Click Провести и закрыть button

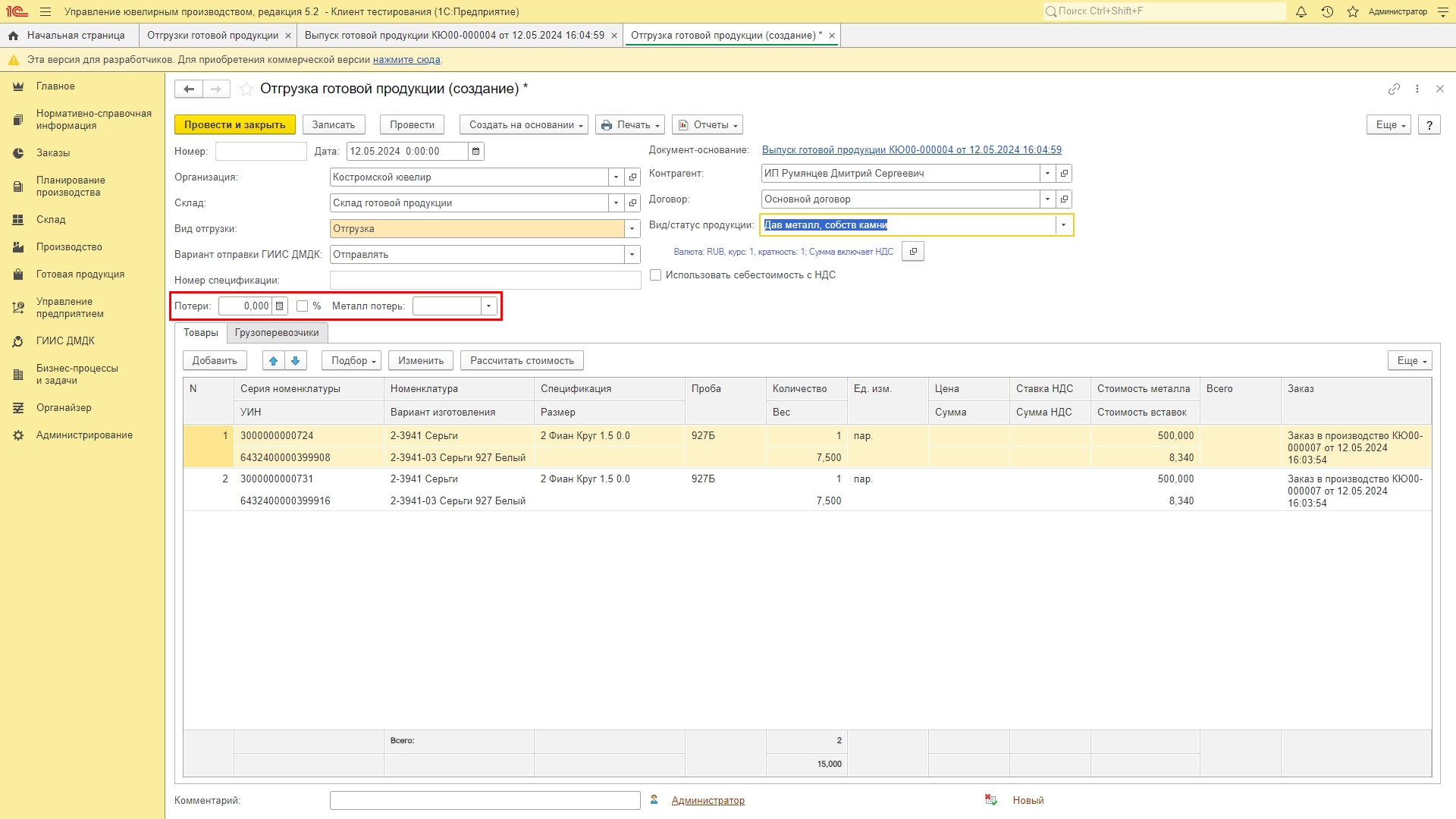tap(235, 125)
